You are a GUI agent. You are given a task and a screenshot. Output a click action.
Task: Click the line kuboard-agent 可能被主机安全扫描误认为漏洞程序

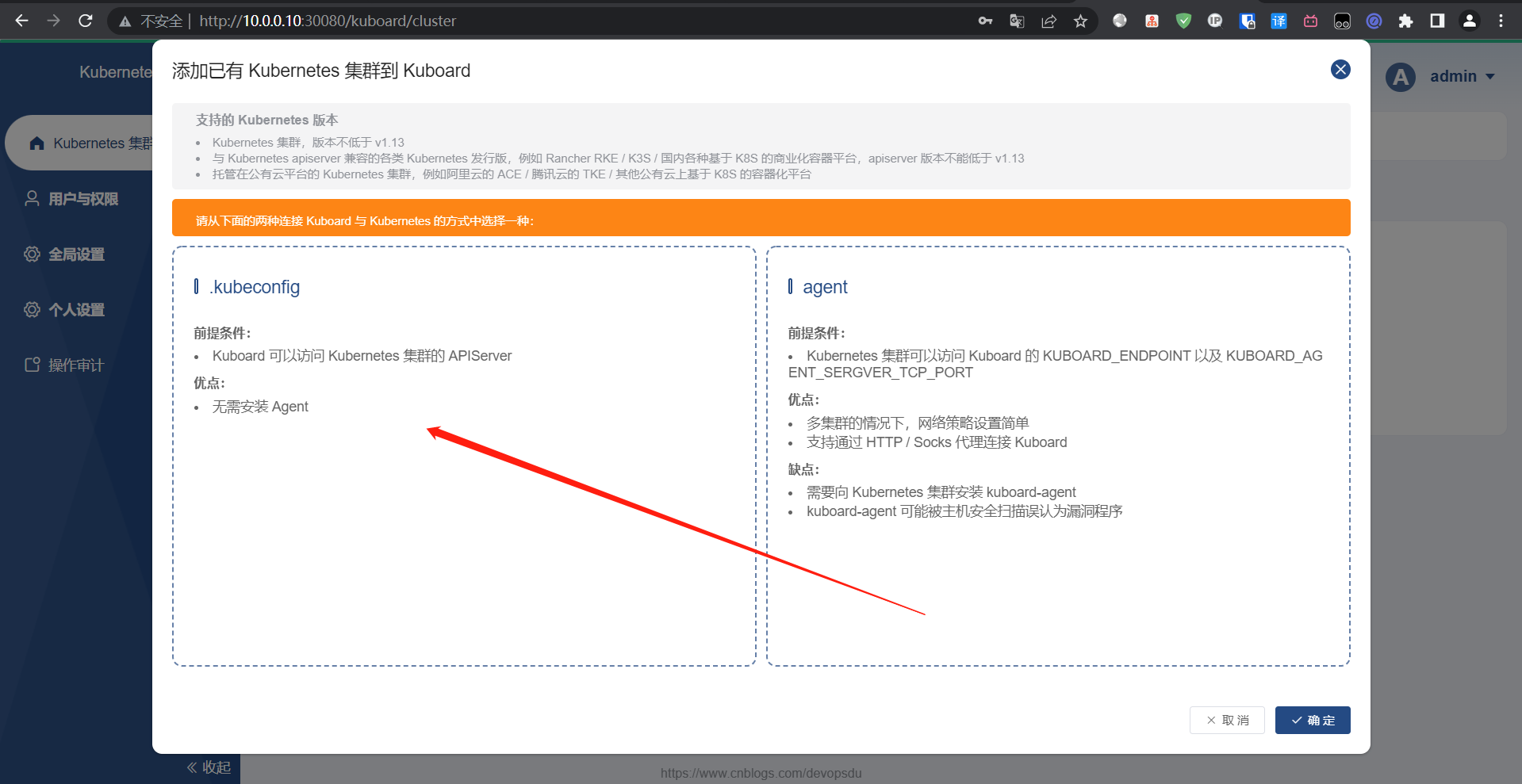[964, 511]
